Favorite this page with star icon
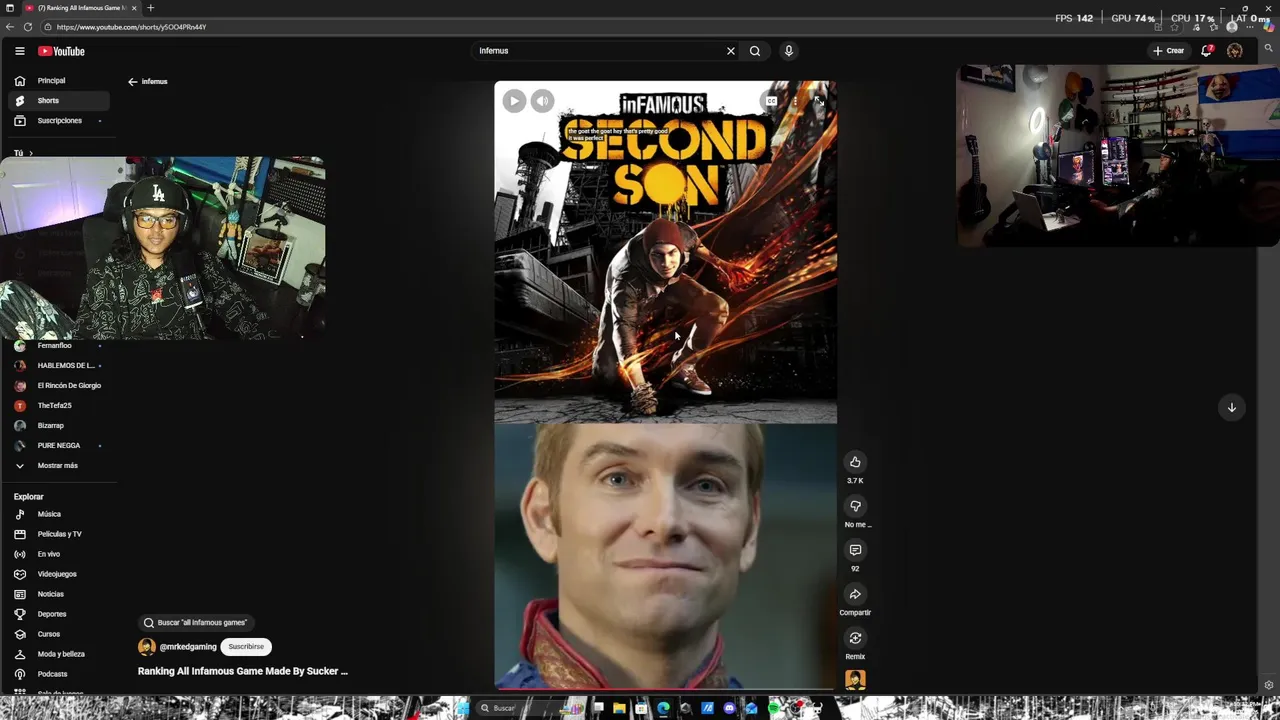 tap(1174, 27)
